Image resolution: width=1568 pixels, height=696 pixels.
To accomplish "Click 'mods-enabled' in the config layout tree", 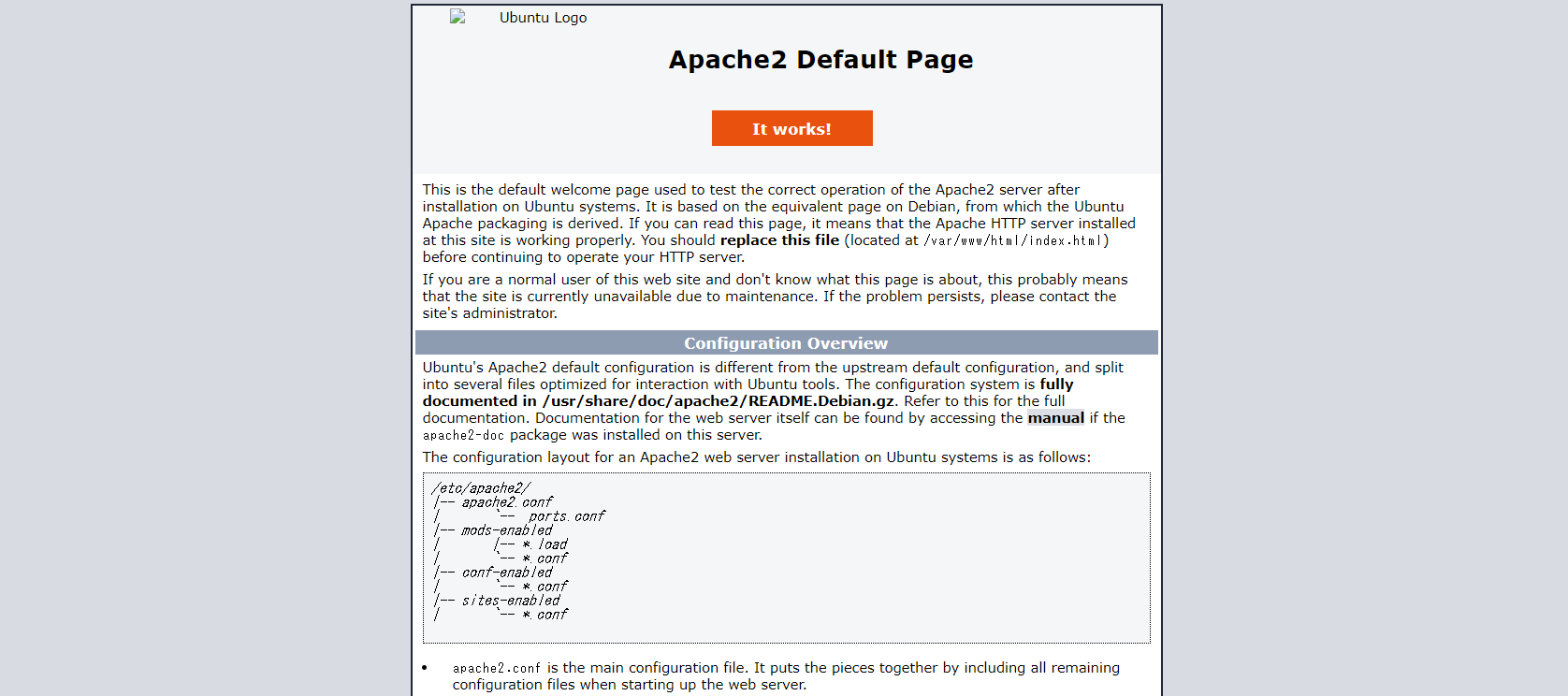I will coord(506,530).
